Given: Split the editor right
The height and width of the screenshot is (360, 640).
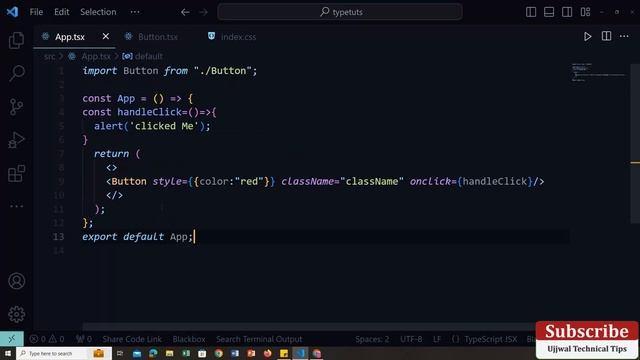Looking at the screenshot, I should point(606,36).
